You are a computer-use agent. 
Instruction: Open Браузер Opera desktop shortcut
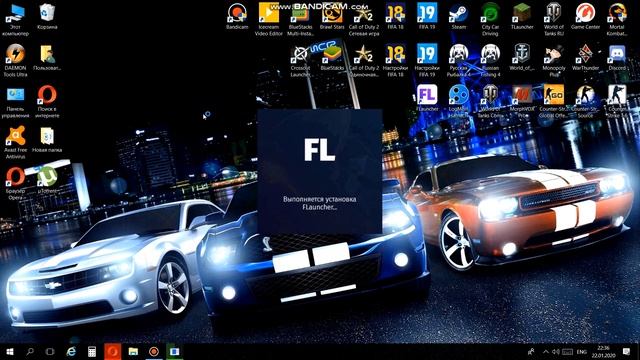15,183
